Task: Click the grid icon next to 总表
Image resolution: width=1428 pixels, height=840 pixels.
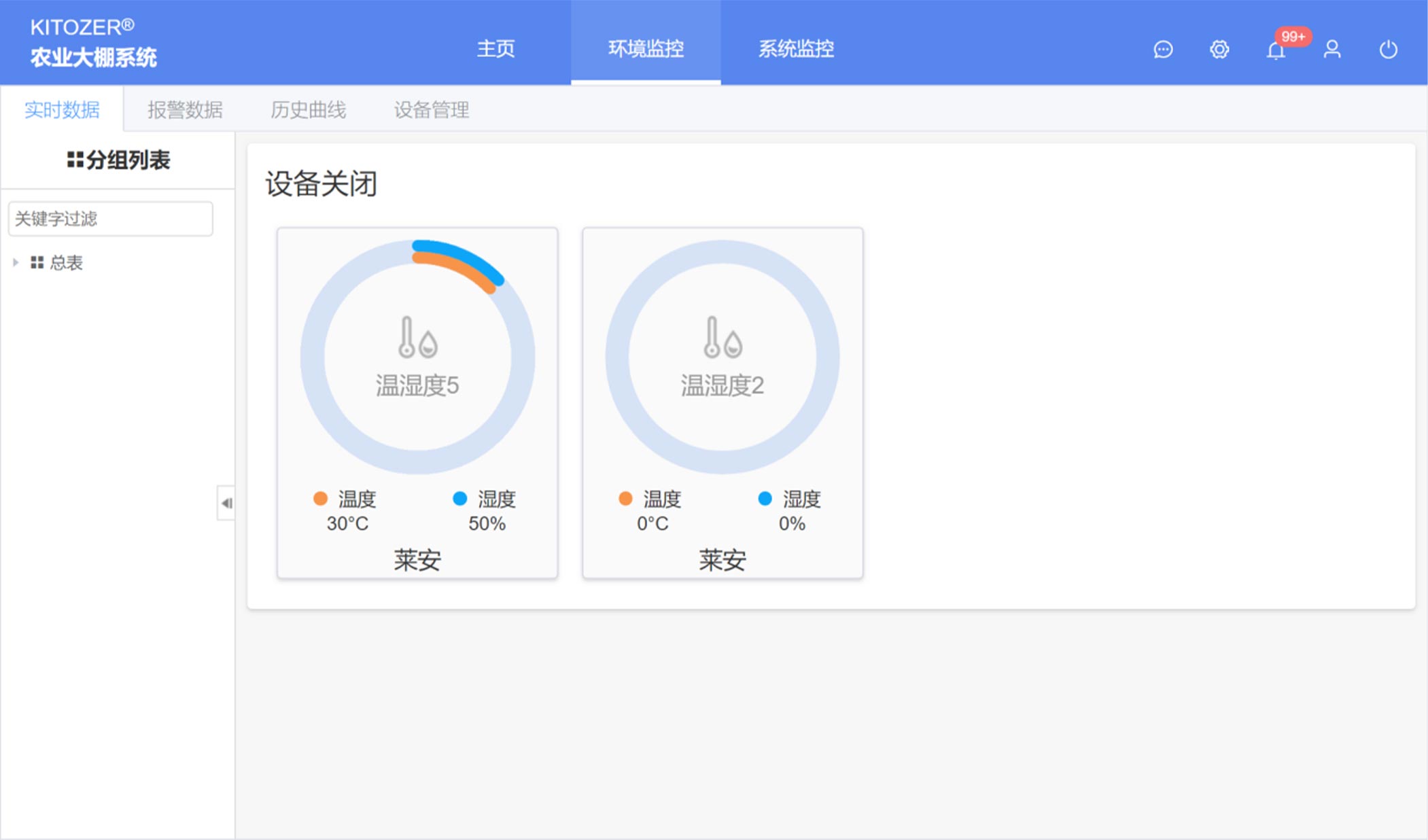Action: click(37, 262)
